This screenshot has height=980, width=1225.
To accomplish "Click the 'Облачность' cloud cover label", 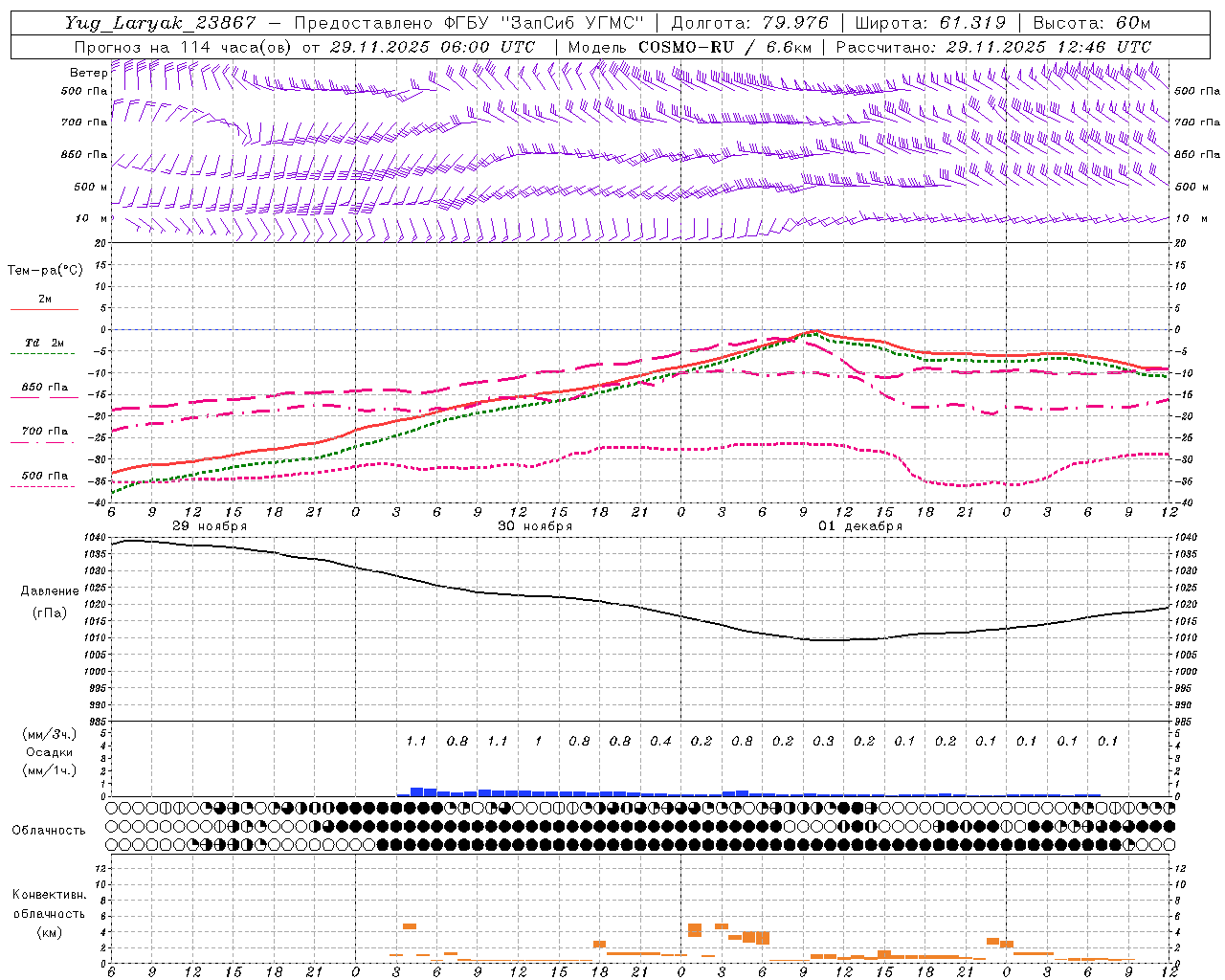I will (x=49, y=830).
